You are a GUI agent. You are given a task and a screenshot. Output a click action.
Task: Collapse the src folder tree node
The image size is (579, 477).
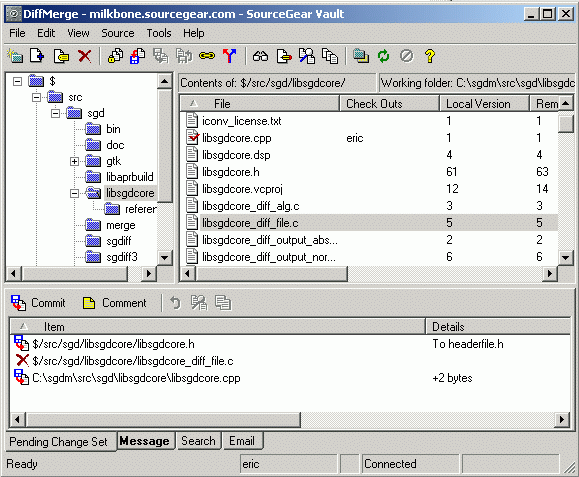(x=36, y=97)
